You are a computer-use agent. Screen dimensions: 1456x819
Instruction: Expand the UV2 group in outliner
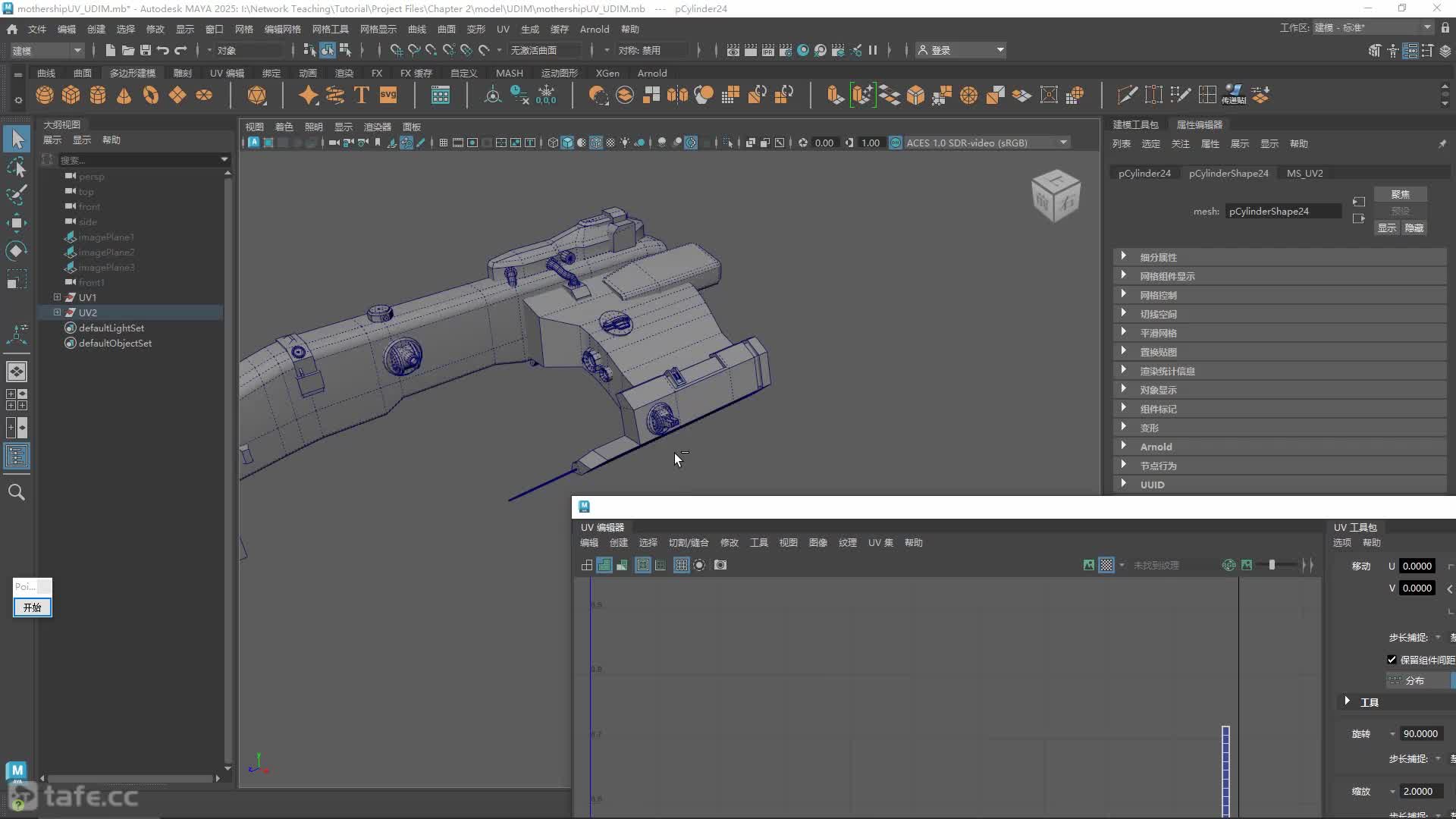[57, 312]
